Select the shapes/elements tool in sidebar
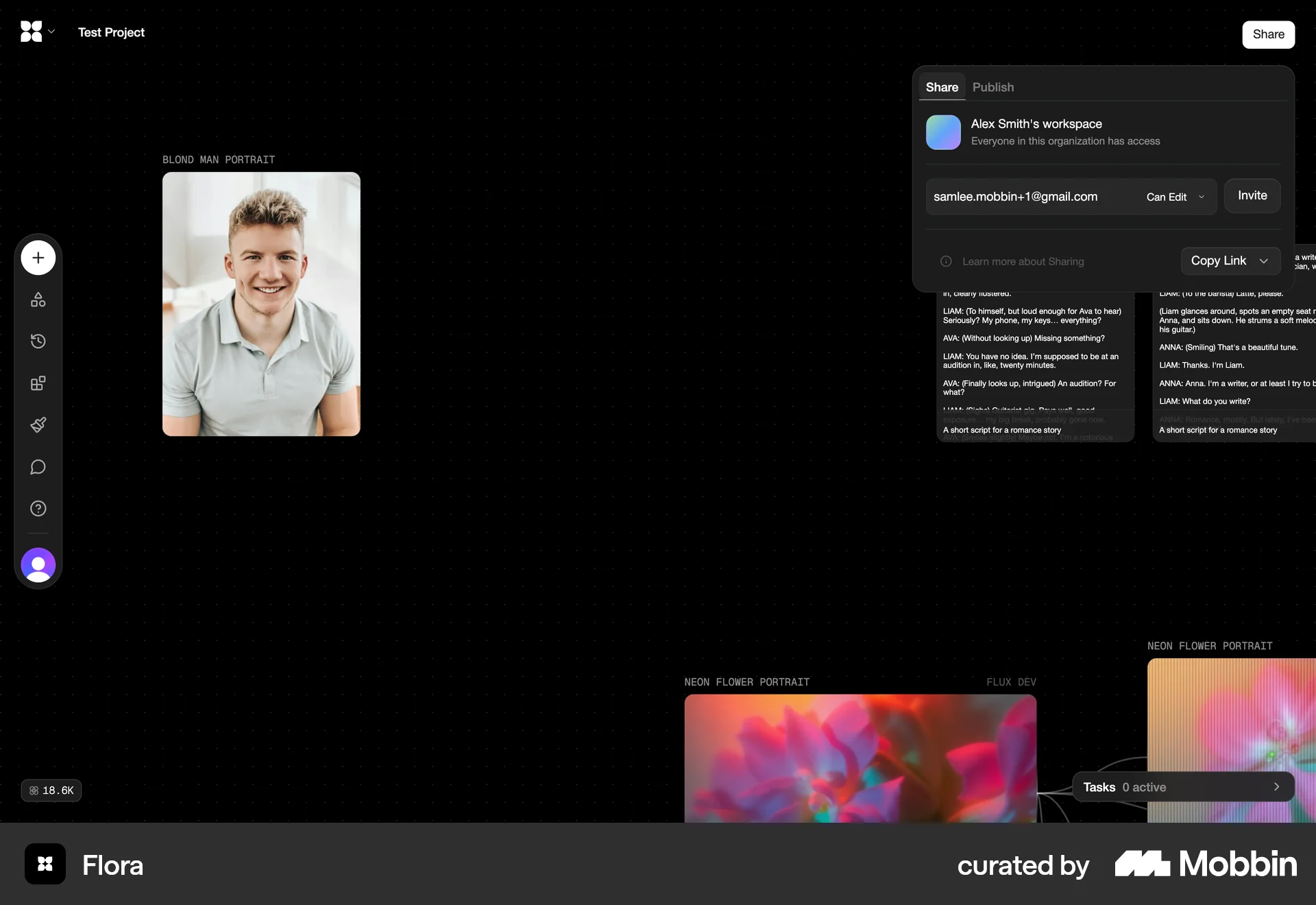1316x905 pixels. (38, 300)
